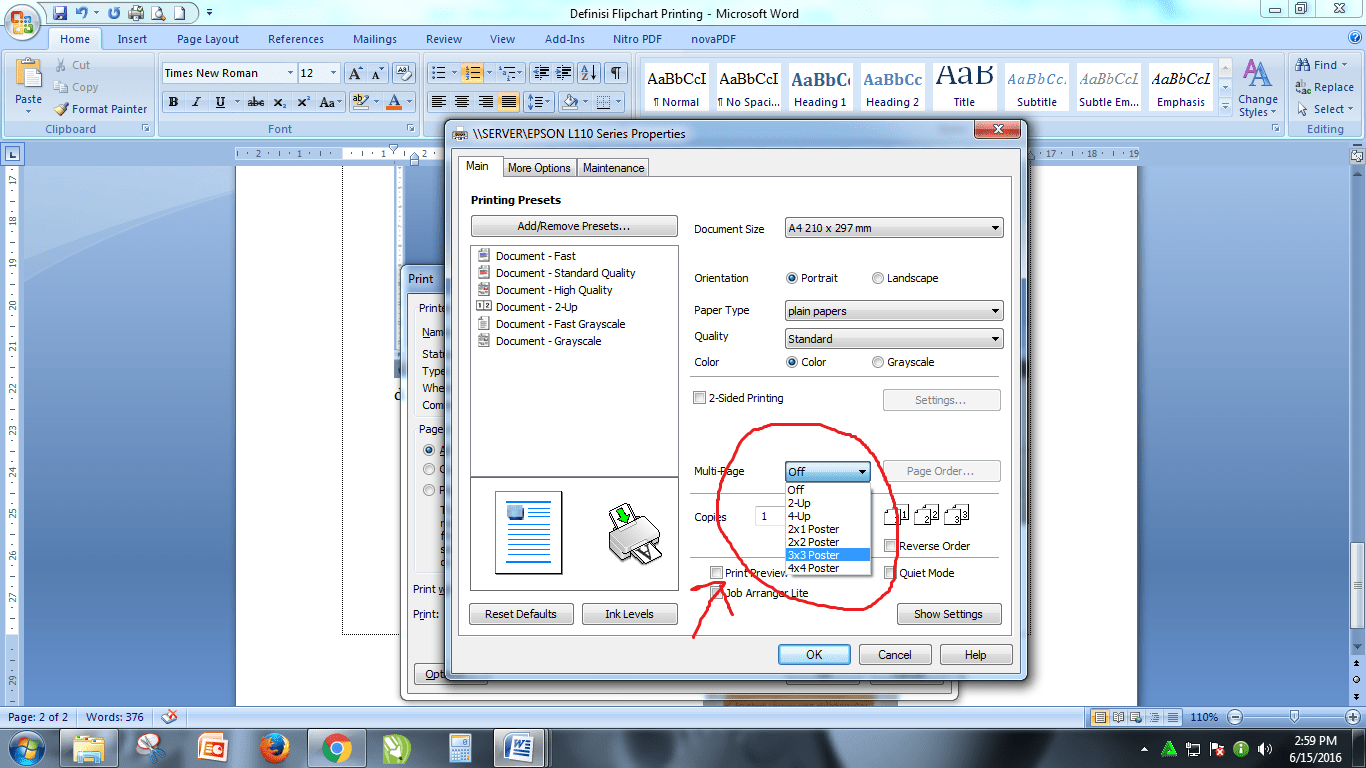Tick the Print Preview checkbox in printer properties
This screenshot has width=1366, height=768.
tap(716, 573)
